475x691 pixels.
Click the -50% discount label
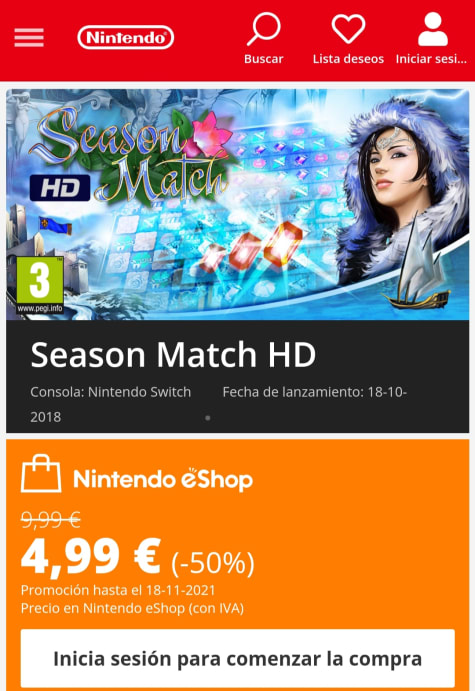(x=213, y=563)
